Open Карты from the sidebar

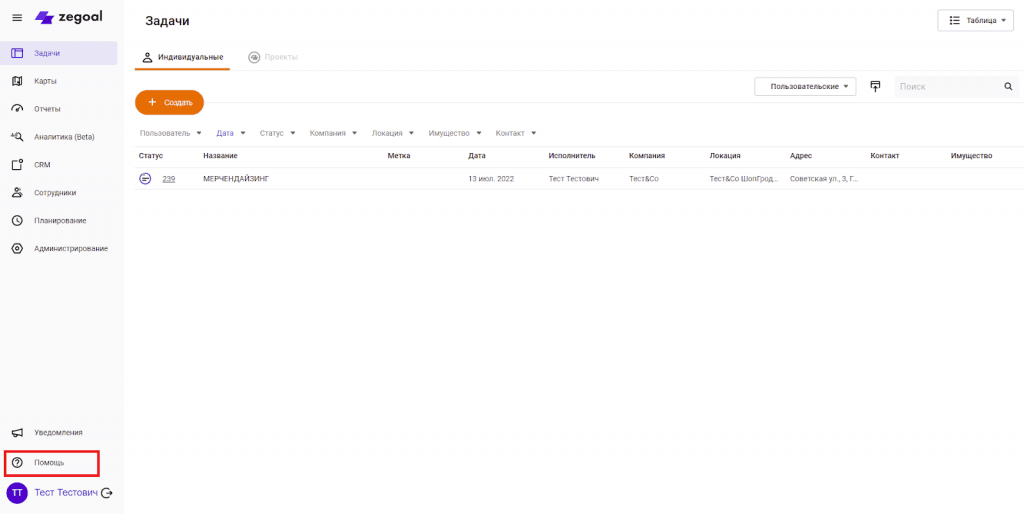click(x=44, y=81)
